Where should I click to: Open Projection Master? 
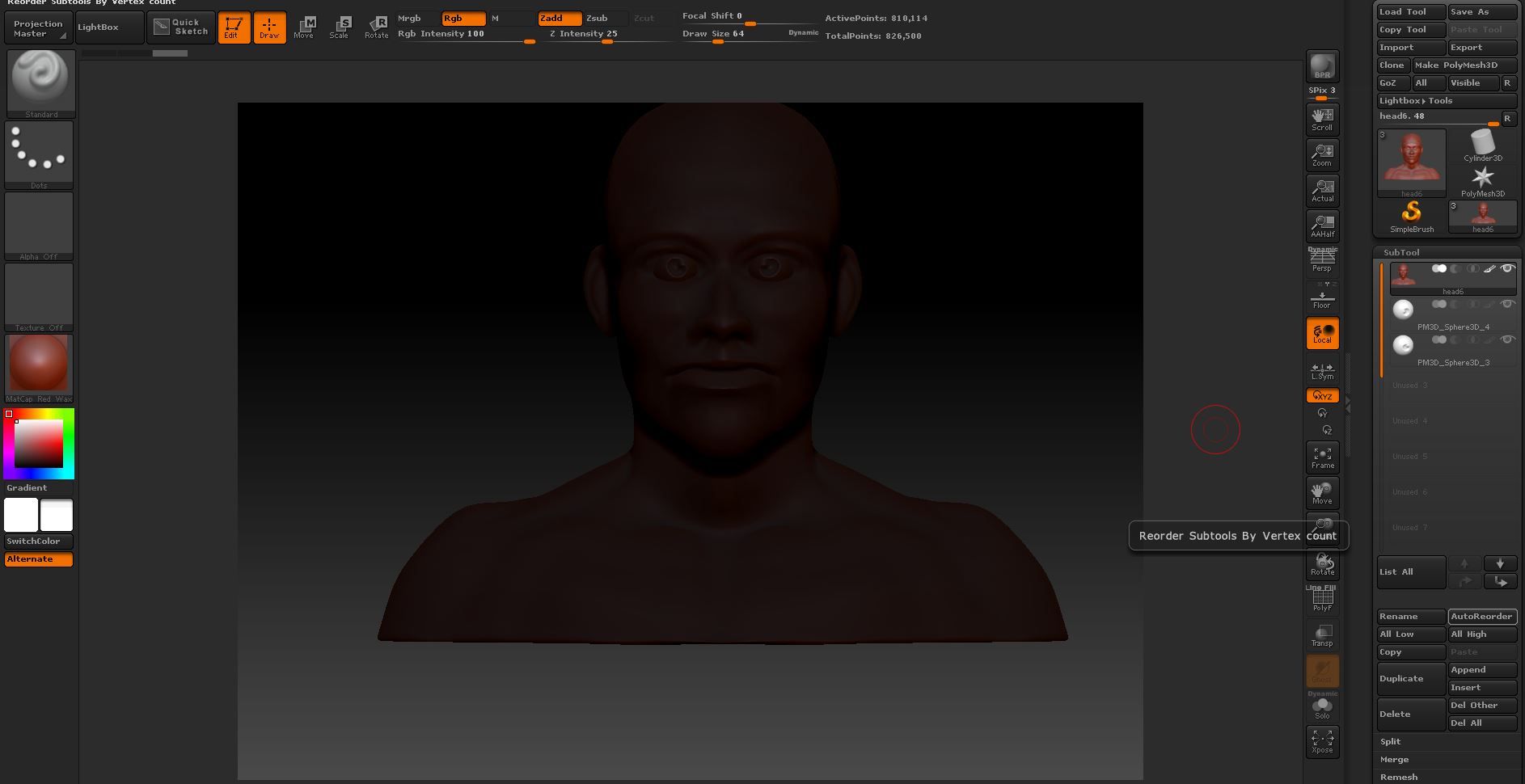click(37, 28)
